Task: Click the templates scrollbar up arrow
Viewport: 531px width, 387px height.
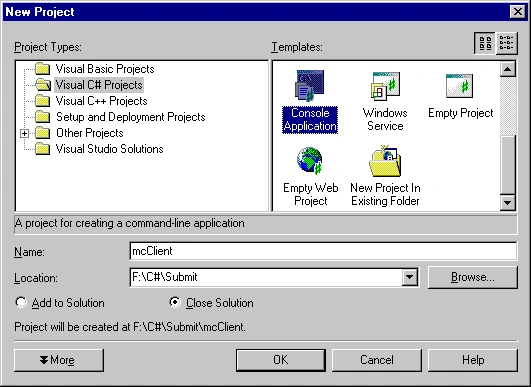Action: click(x=507, y=69)
